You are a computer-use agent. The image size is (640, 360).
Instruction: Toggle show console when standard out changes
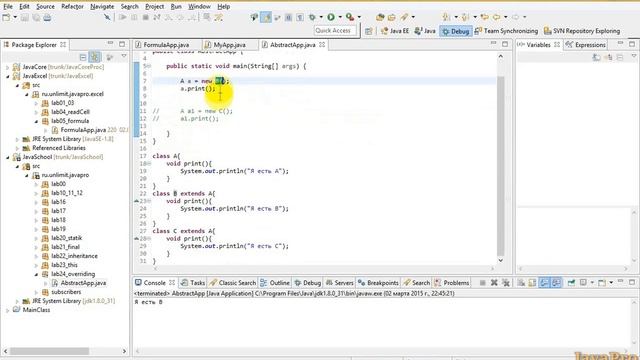point(544,282)
